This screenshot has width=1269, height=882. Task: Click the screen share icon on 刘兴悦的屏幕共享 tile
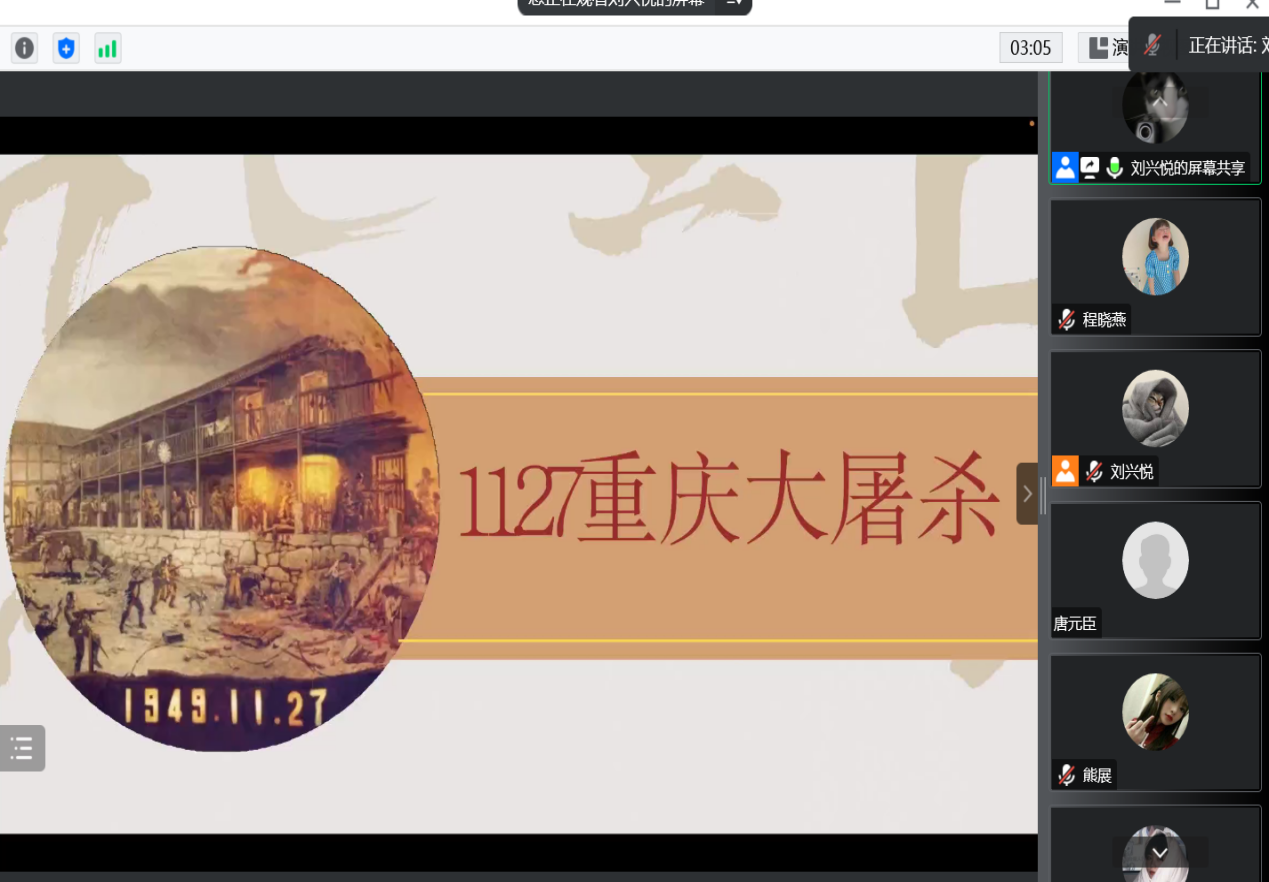pos(1090,168)
